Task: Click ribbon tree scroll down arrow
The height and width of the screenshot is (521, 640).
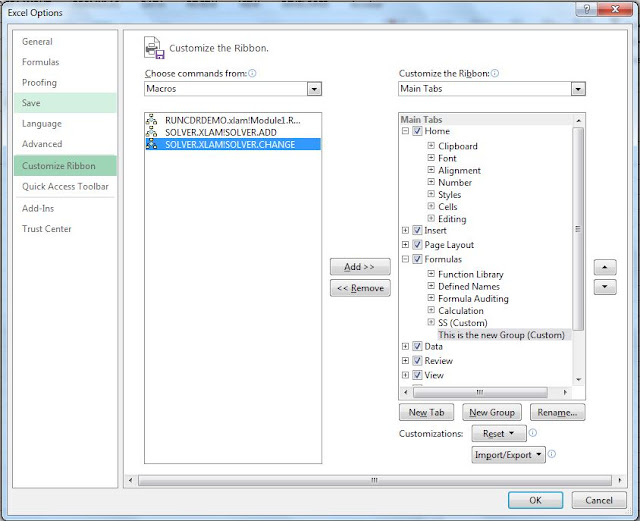Action: coord(578,379)
